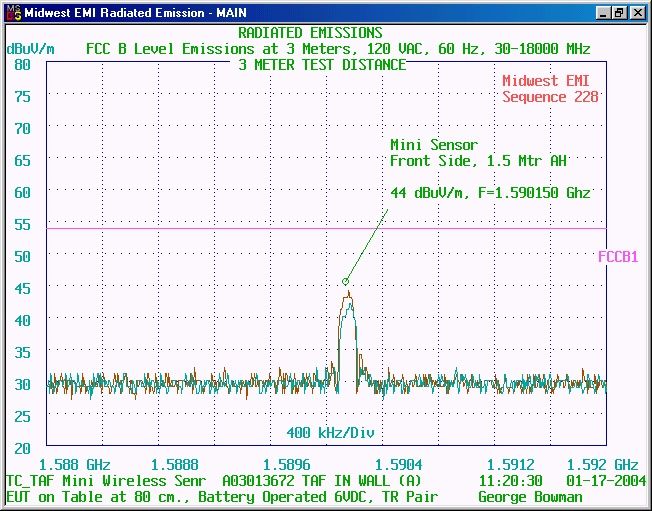652x511 pixels.
Task: Click the 01-17-2004 date stamp
Action: [606, 481]
